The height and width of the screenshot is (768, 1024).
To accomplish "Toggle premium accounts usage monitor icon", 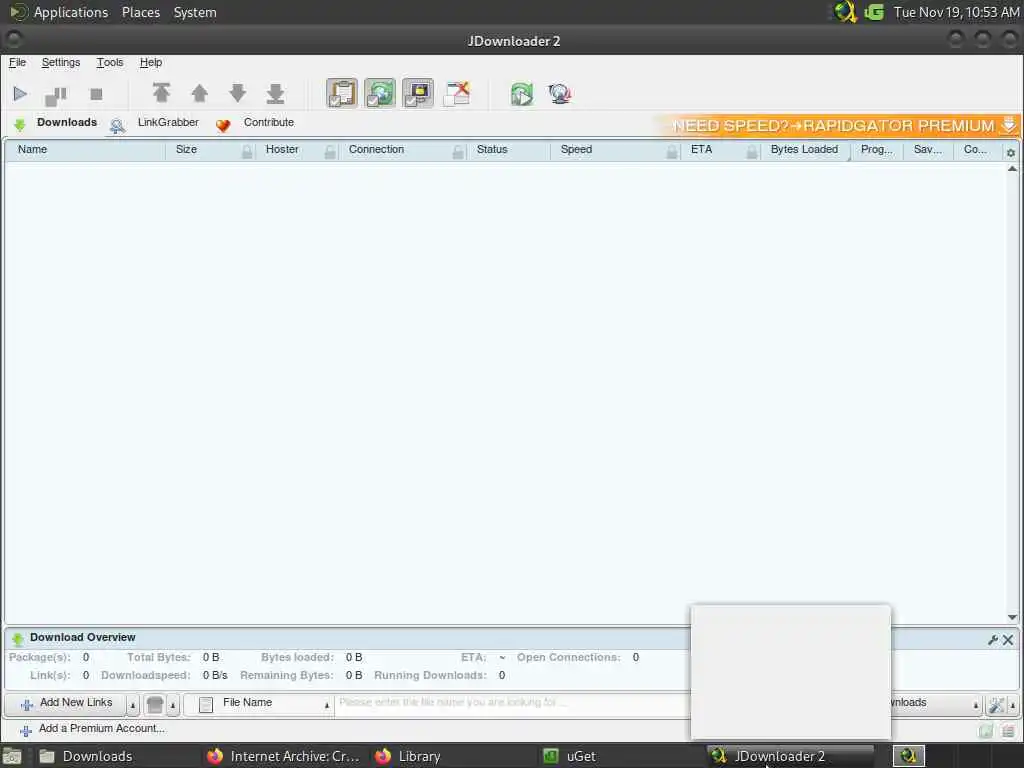I will [418, 93].
